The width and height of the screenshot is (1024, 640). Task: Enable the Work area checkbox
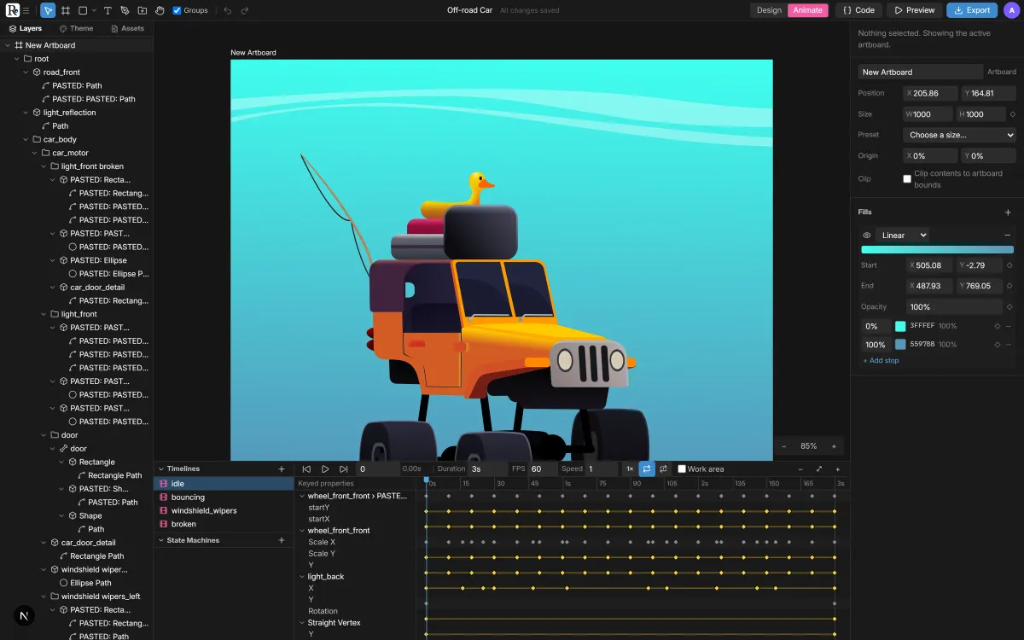682,469
